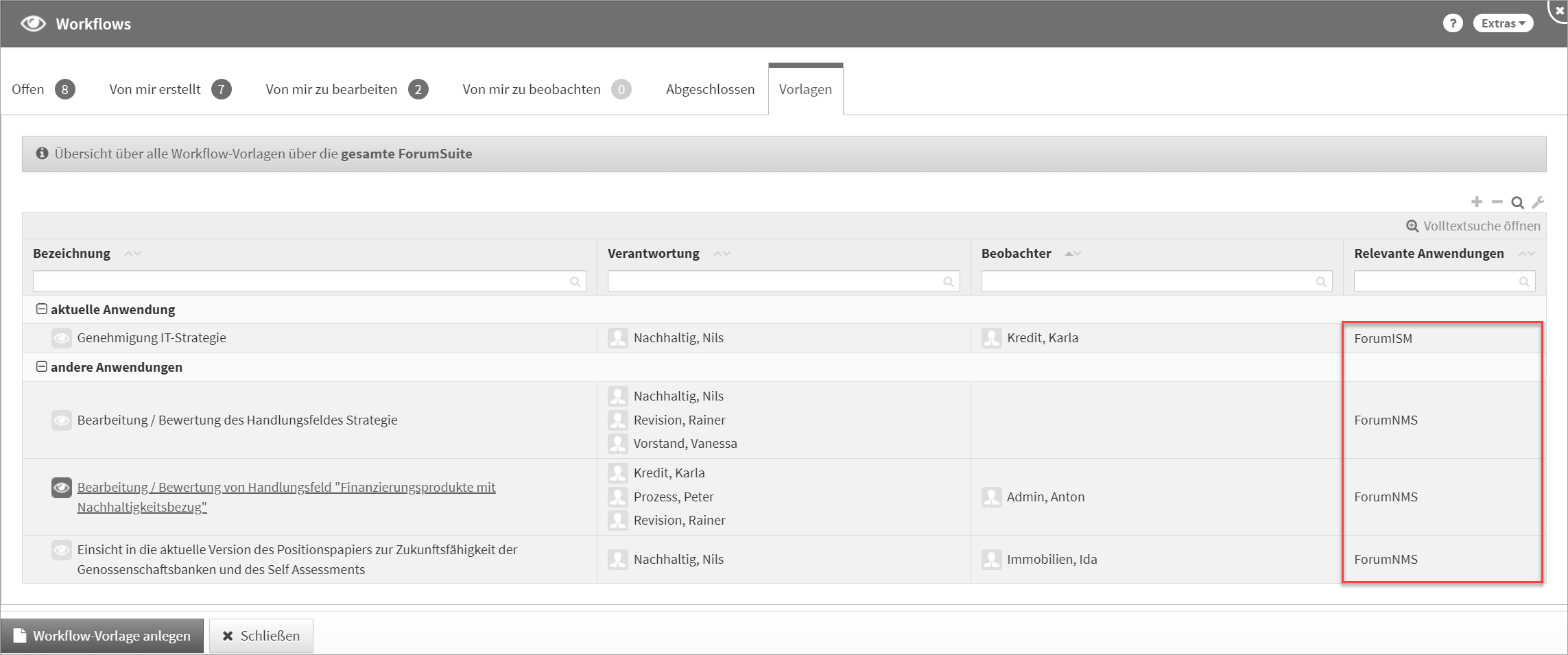Click the minus icon to collapse all groups

(x=1497, y=202)
